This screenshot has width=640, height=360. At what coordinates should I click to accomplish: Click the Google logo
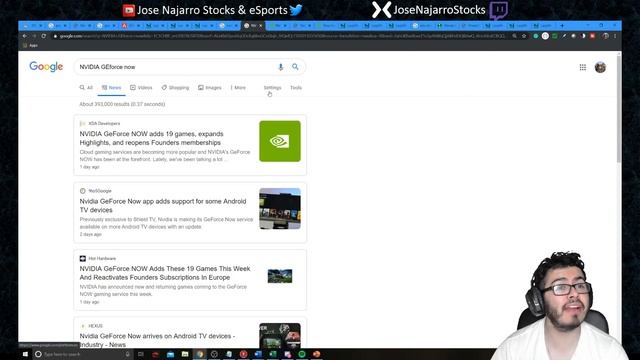click(x=46, y=67)
